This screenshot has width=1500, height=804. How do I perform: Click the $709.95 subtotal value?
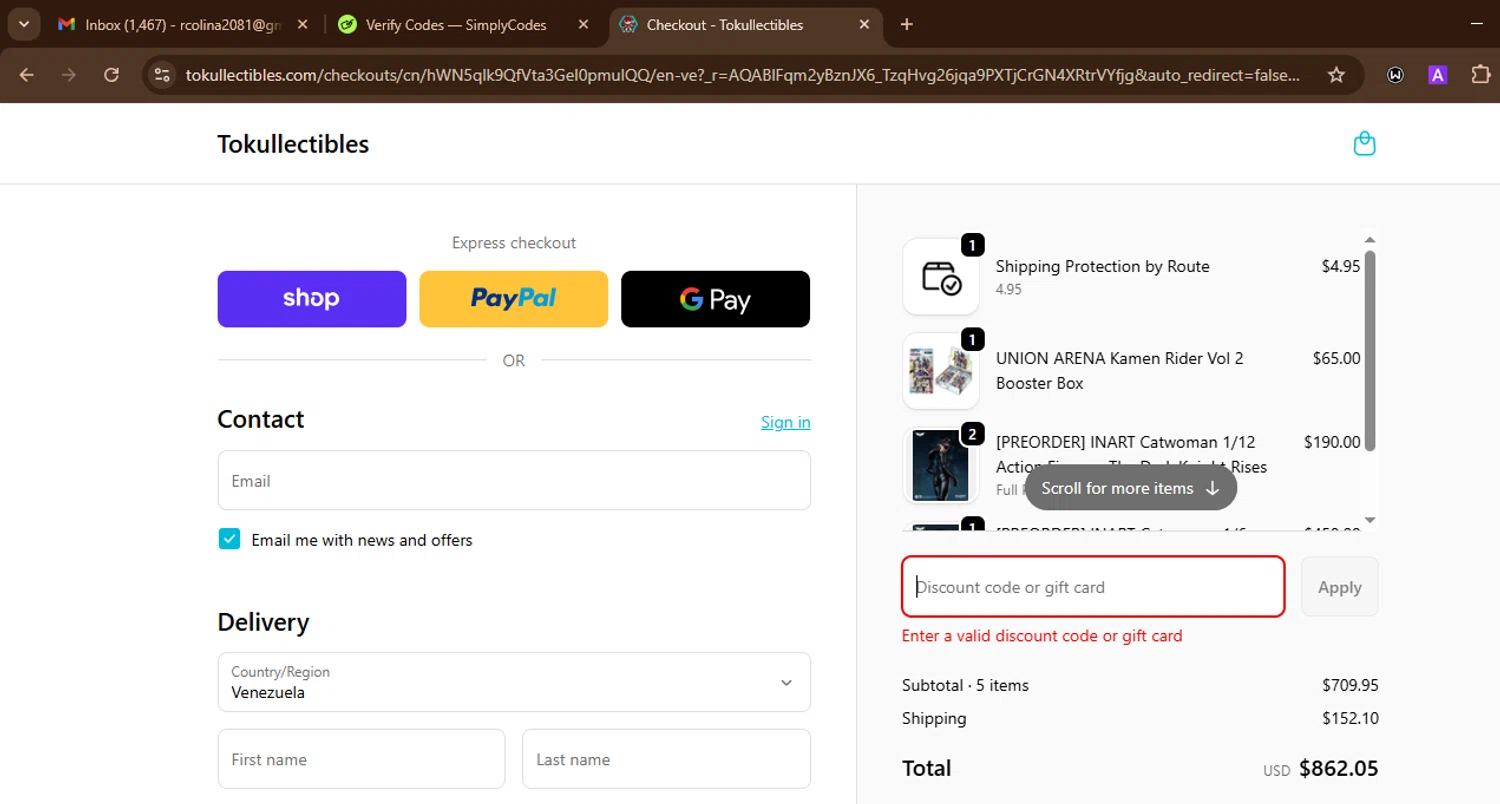click(1350, 685)
